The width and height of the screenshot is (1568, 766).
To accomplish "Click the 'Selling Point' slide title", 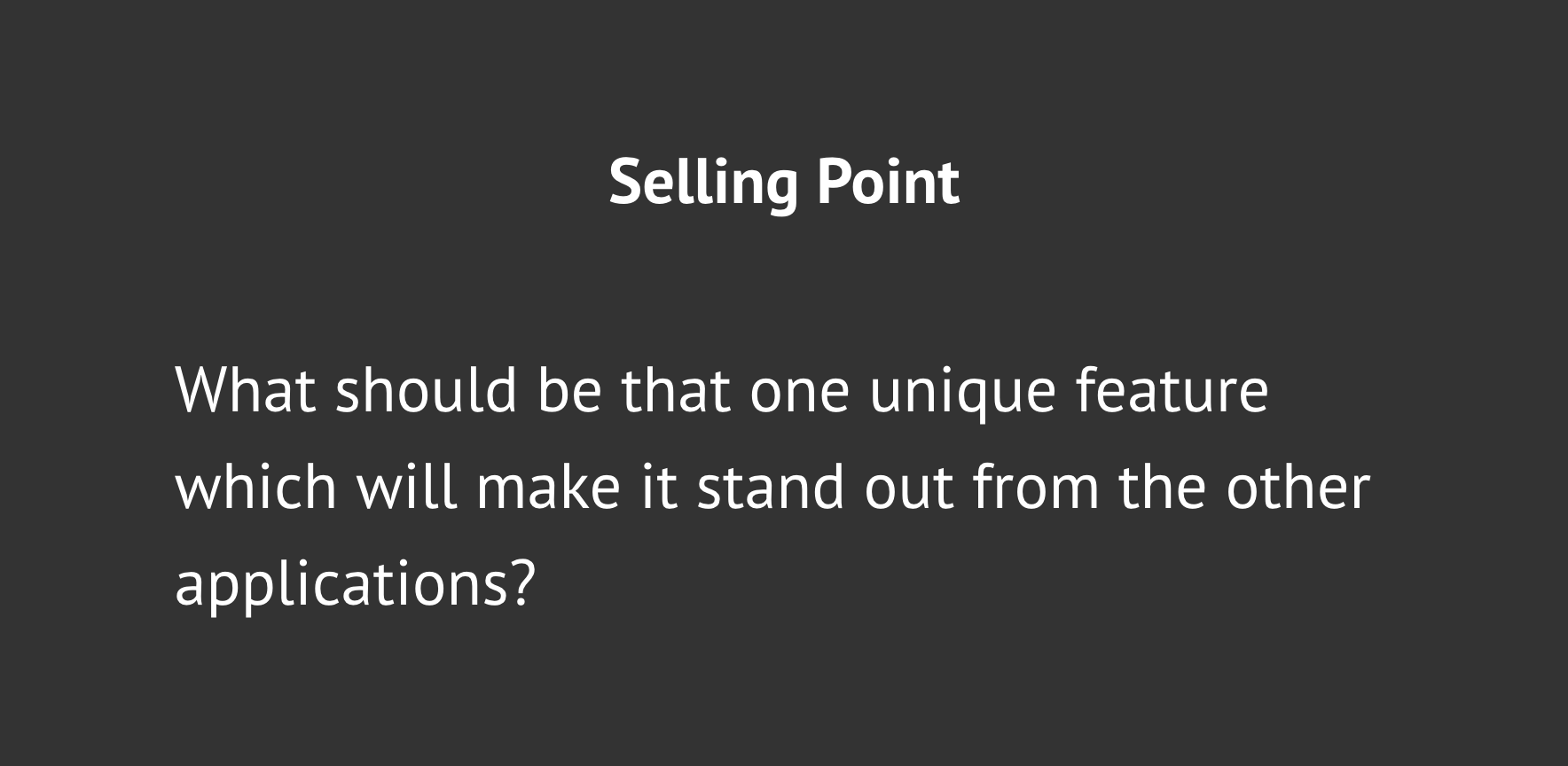I will (784, 183).
